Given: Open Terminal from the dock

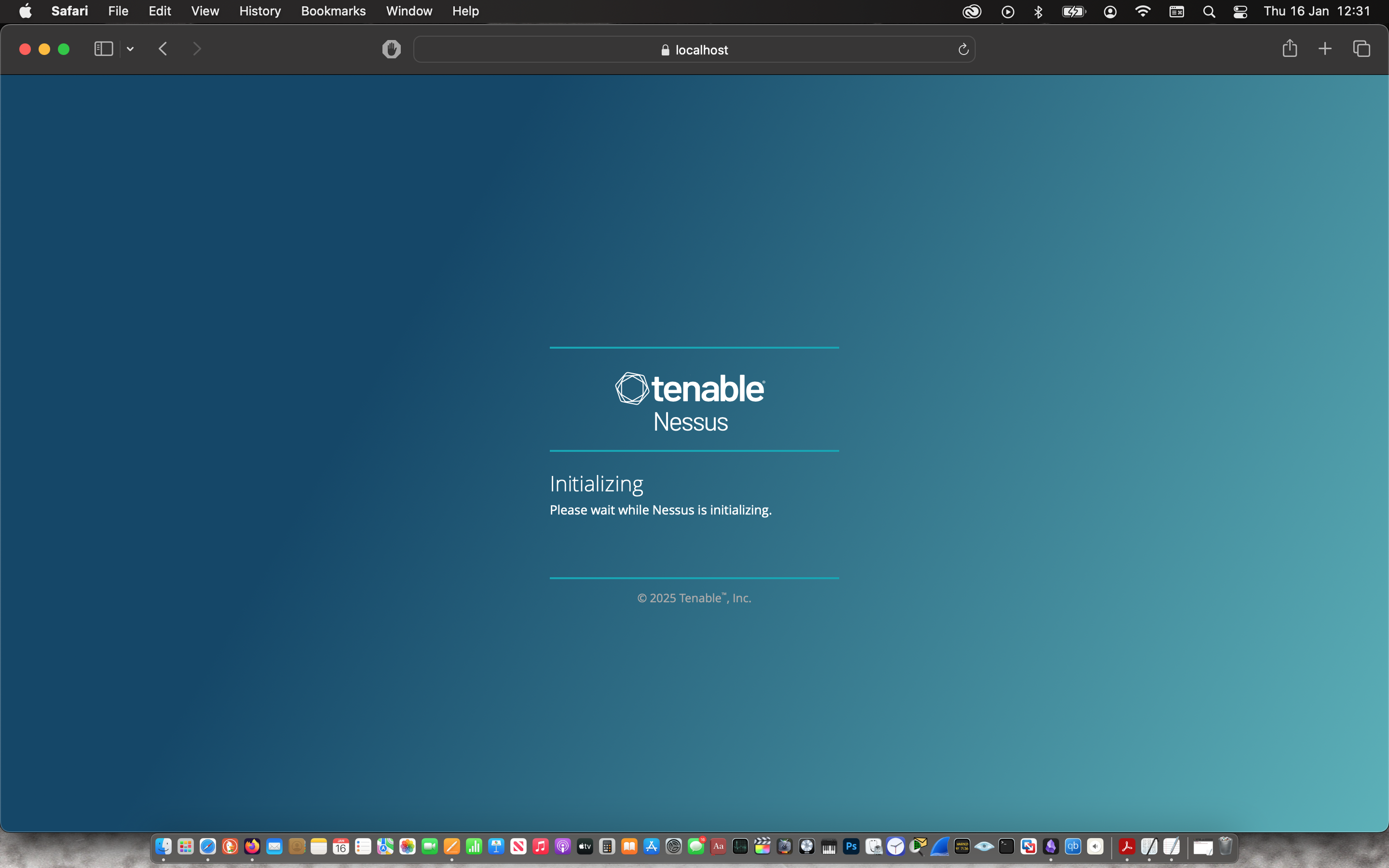Looking at the screenshot, I should [x=1006, y=846].
